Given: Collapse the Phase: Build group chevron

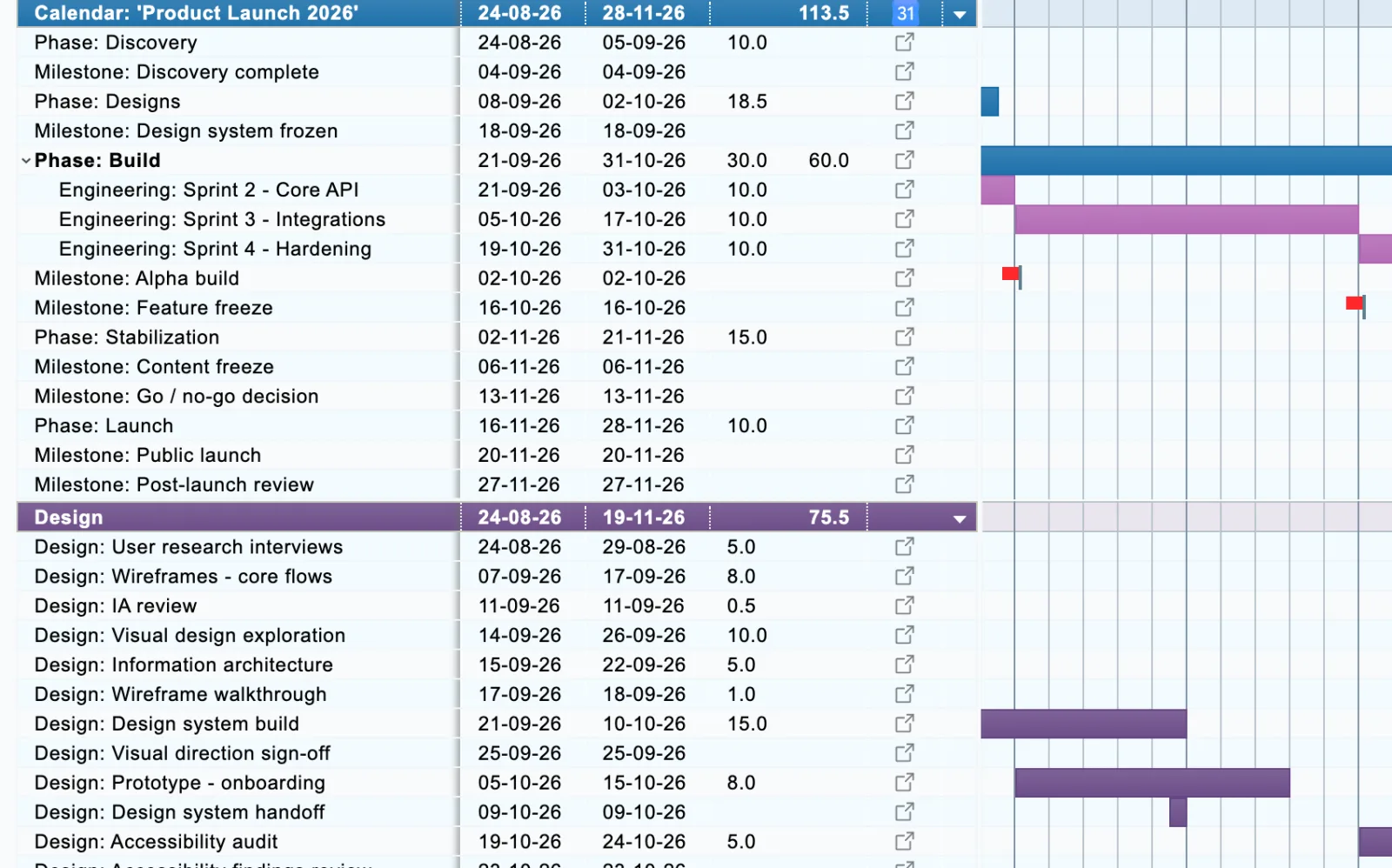Looking at the screenshot, I should point(26,161).
